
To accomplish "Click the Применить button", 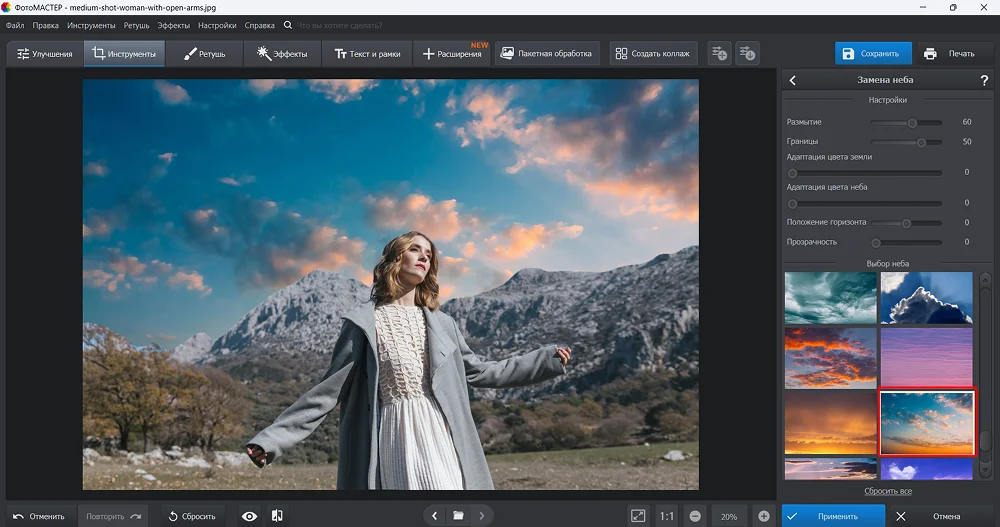I will (x=834, y=516).
